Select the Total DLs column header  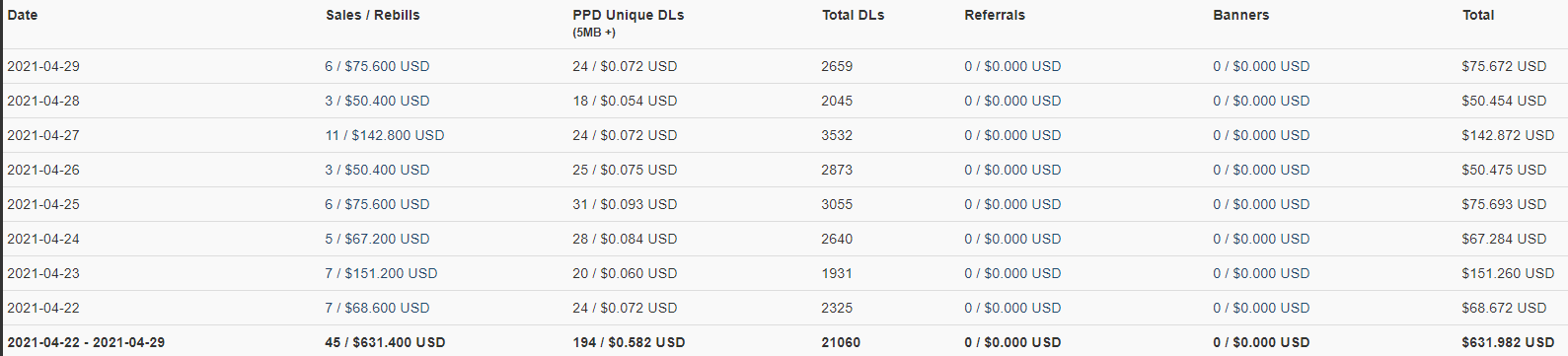pyautogui.click(x=853, y=15)
